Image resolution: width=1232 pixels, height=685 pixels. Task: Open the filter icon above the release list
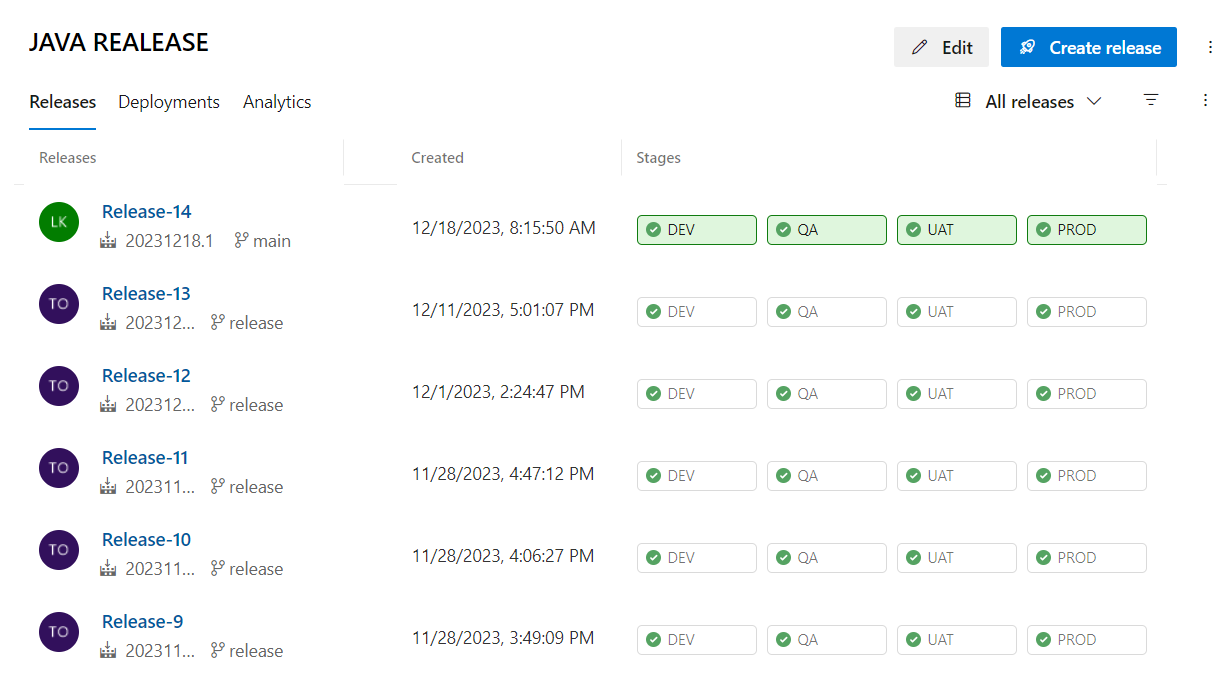click(x=1151, y=100)
